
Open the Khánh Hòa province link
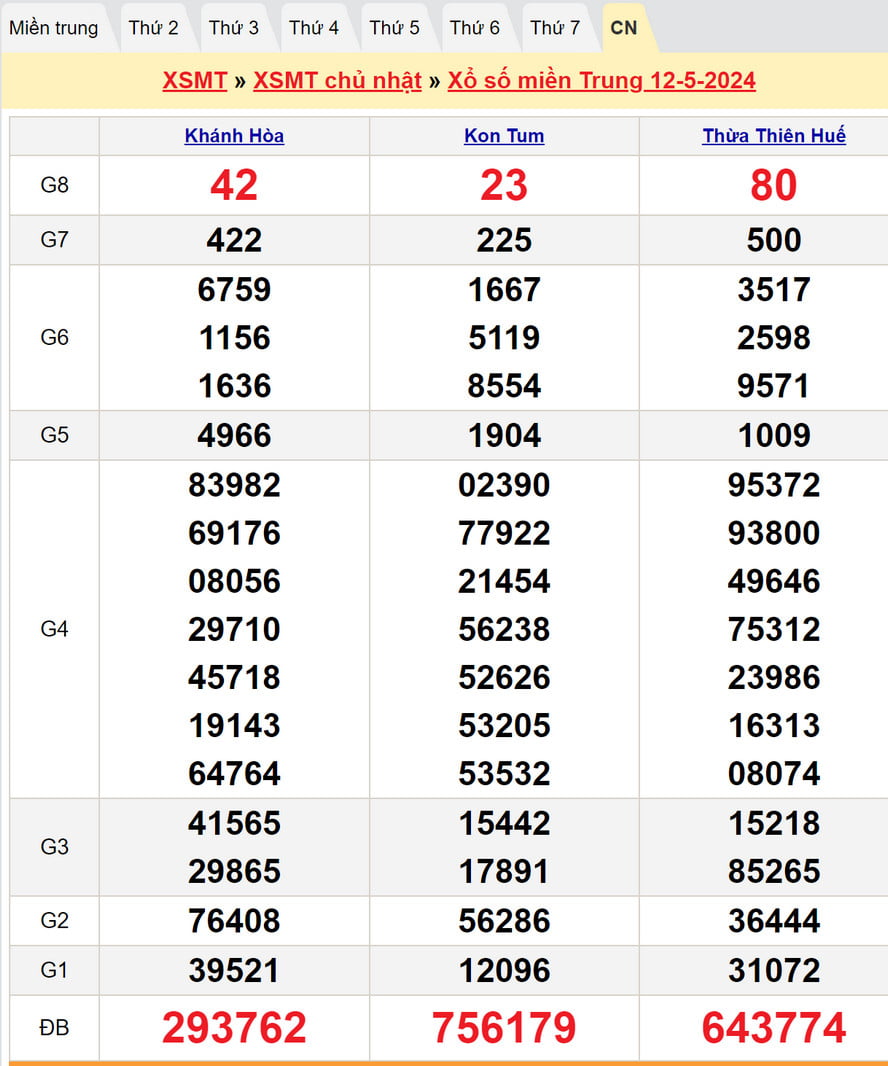point(234,136)
